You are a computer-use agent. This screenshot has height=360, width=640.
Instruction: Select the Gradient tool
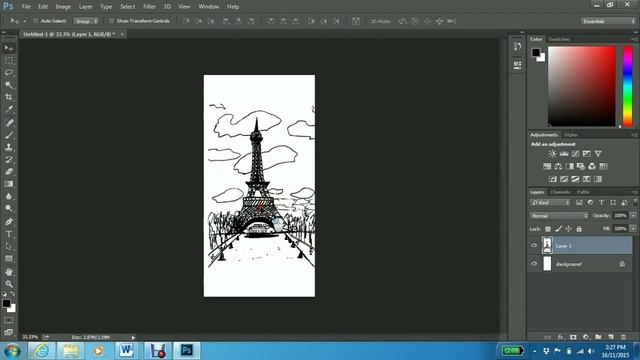9,184
